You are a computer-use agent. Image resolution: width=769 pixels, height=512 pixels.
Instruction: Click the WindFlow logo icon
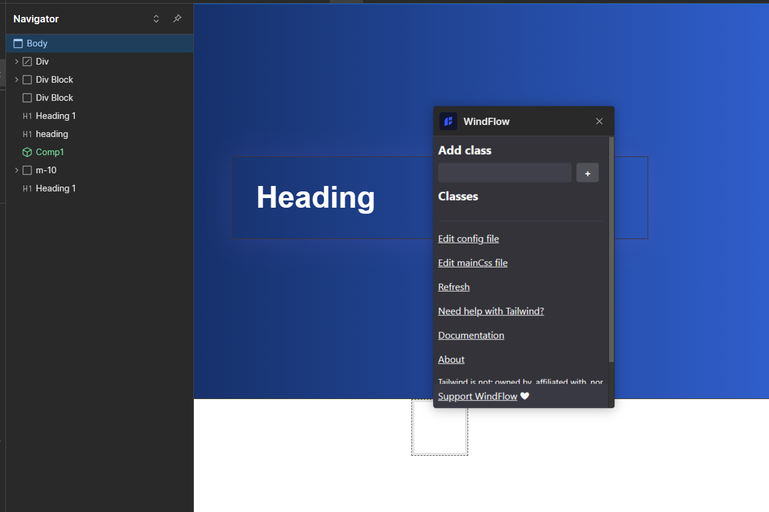(448, 121)
